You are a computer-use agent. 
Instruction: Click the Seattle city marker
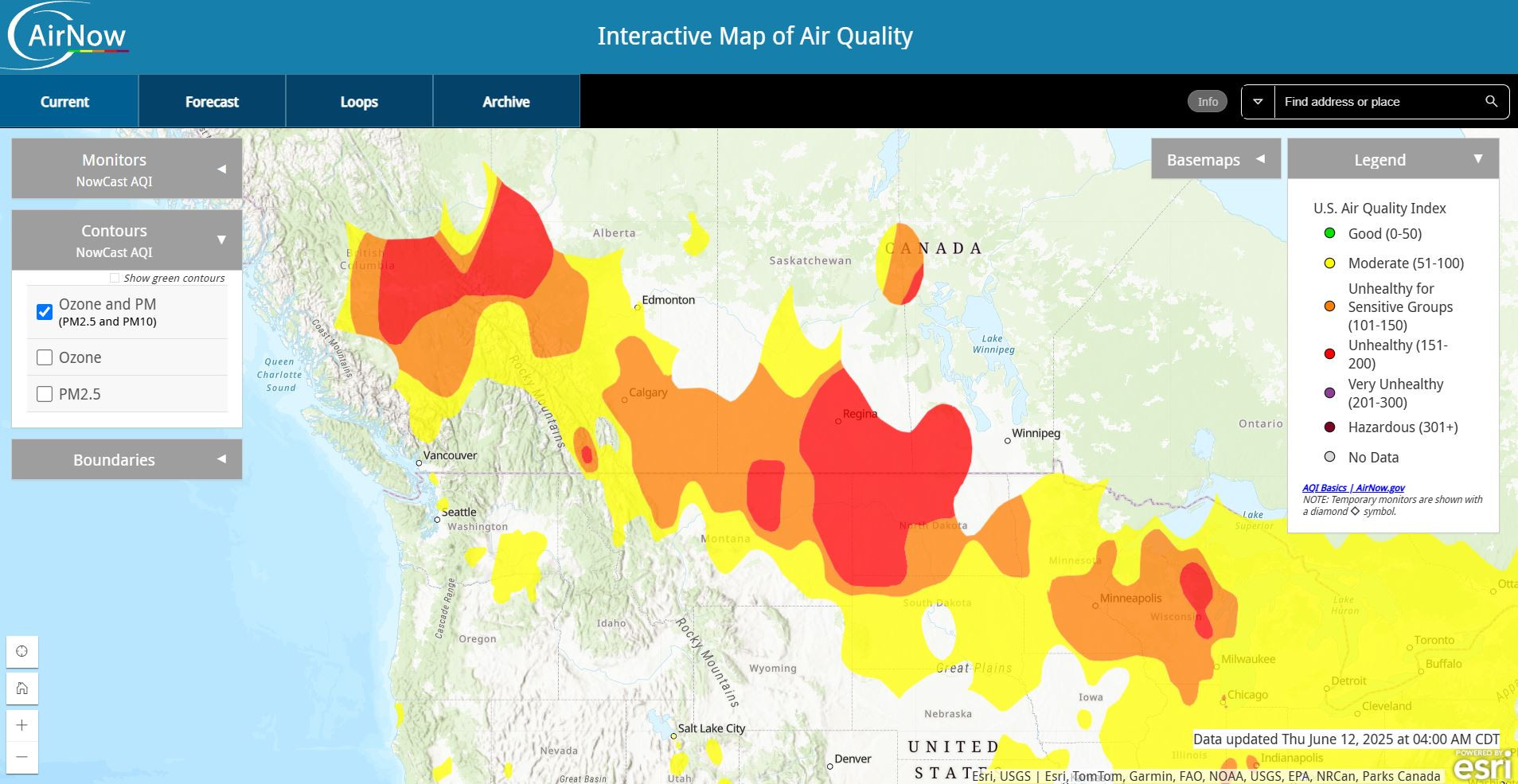click(x=437, y=519)
